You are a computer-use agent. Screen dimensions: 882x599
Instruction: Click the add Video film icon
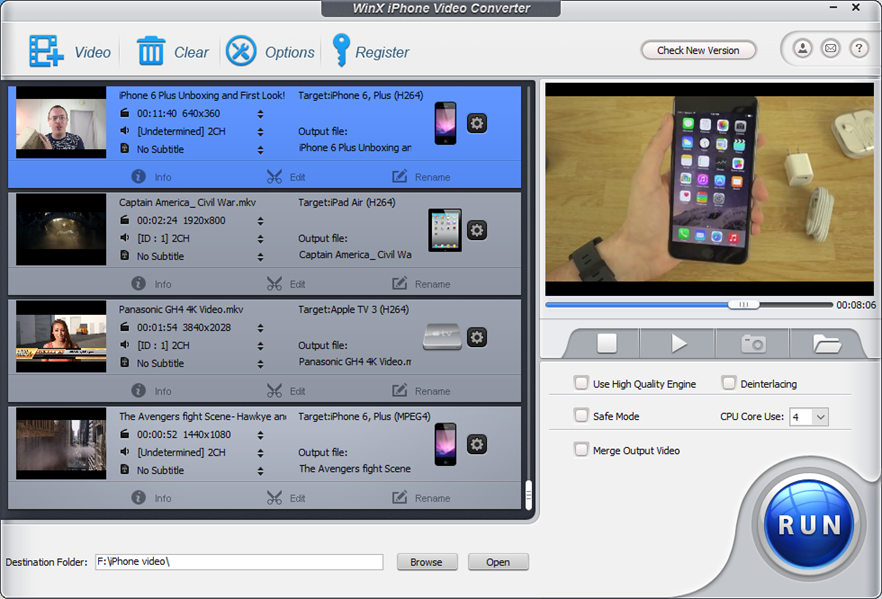point(46,51)
